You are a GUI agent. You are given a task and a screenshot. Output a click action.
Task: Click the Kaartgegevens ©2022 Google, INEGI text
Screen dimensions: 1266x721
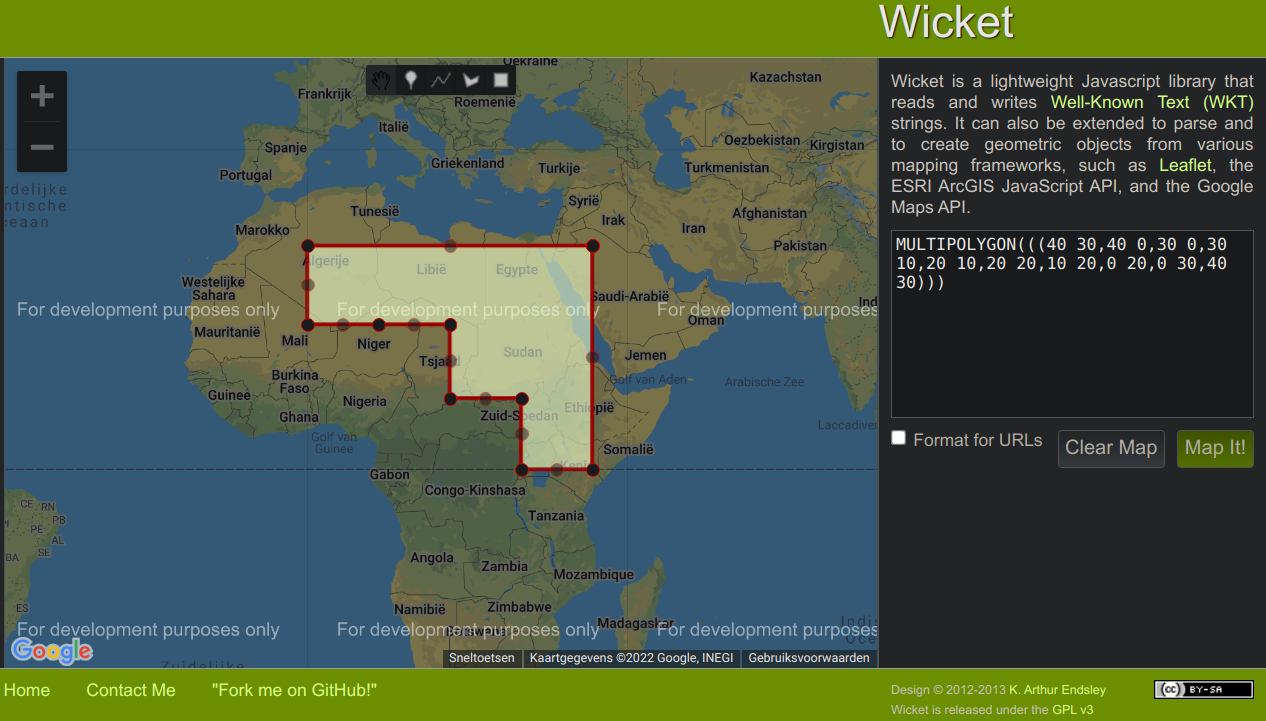(x=631, y=658)
